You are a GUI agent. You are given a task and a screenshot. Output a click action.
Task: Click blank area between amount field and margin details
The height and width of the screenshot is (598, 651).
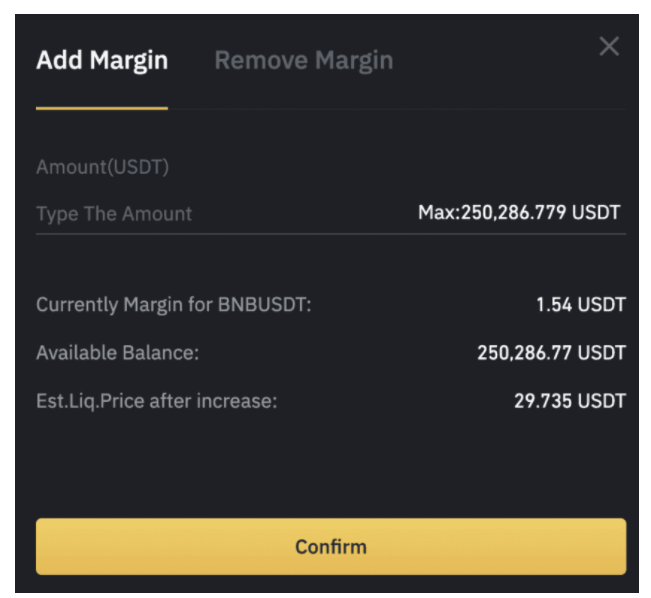pos(330,265)
